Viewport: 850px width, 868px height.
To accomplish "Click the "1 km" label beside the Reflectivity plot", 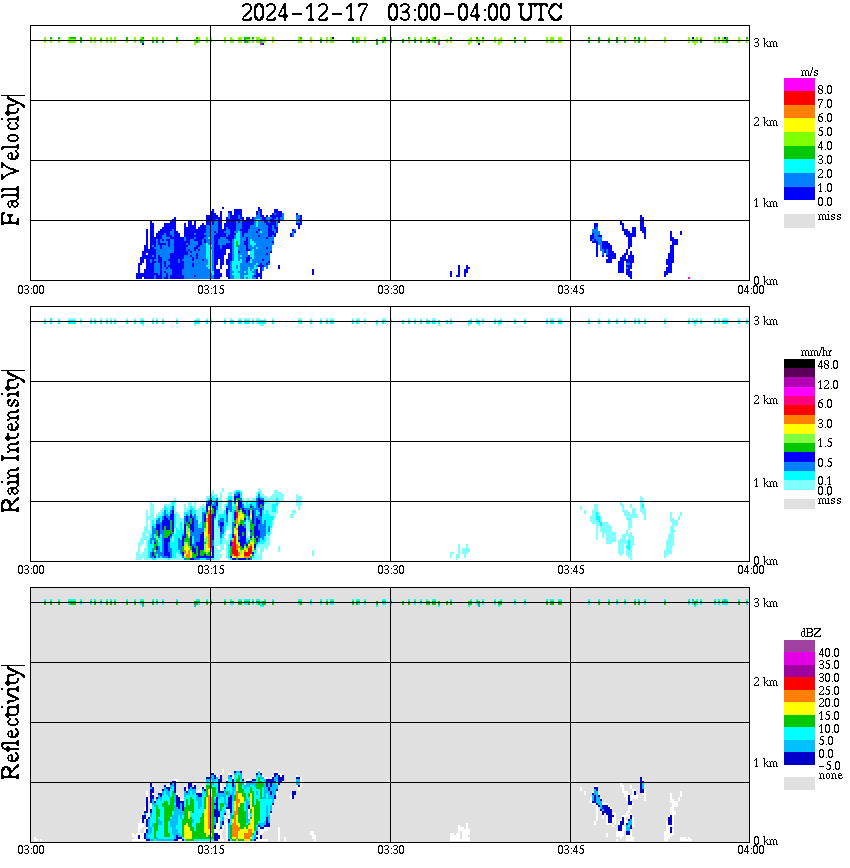I will [765, 763].
